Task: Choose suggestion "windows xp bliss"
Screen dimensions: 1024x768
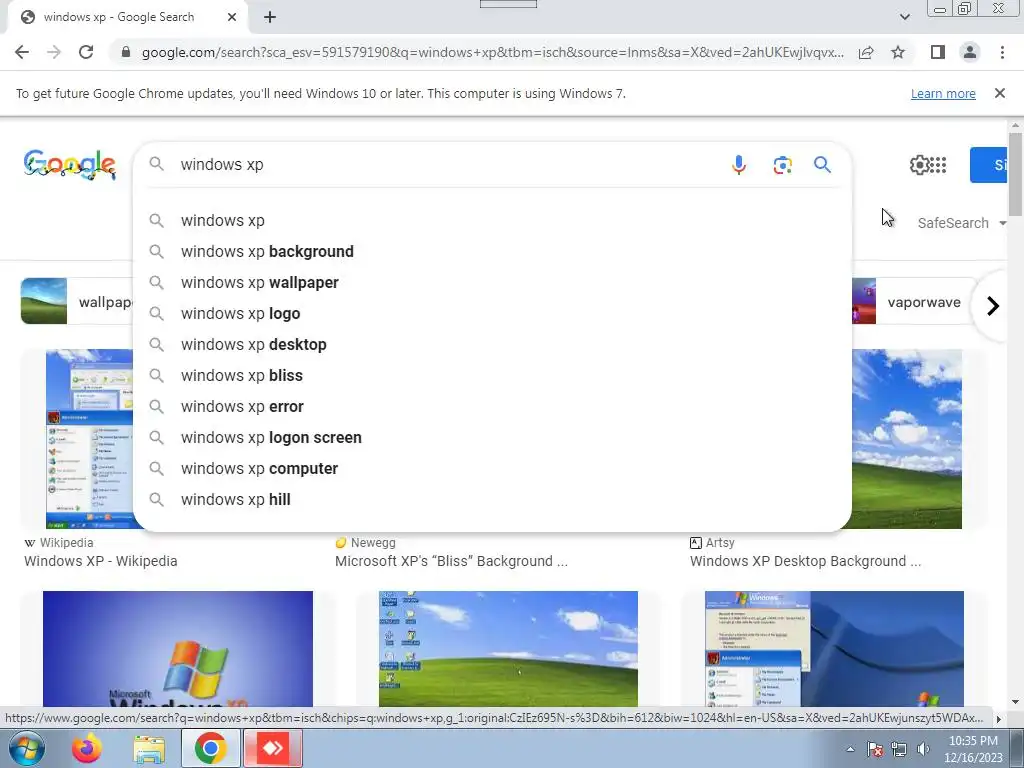Action: point(492,376)
